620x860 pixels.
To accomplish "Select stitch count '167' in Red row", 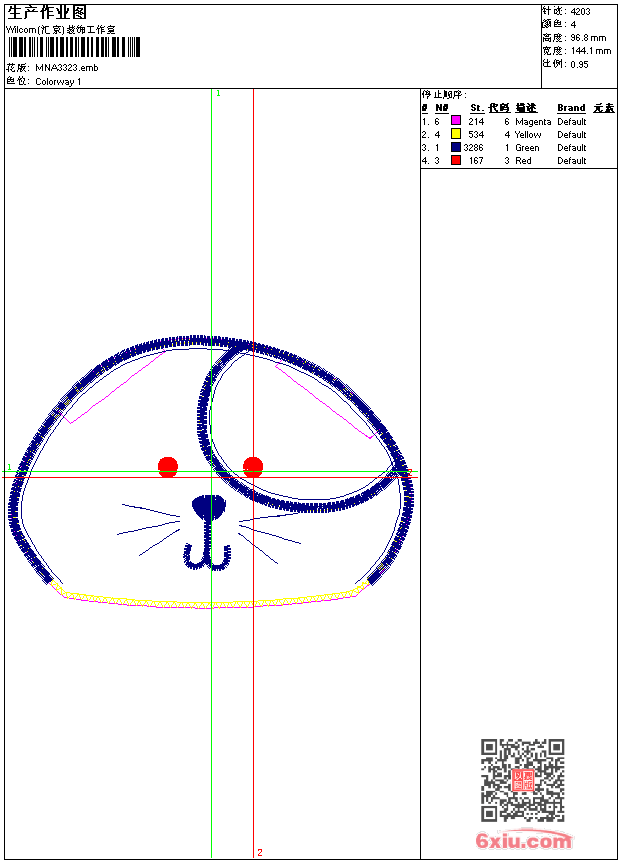I will click(476, 161).
